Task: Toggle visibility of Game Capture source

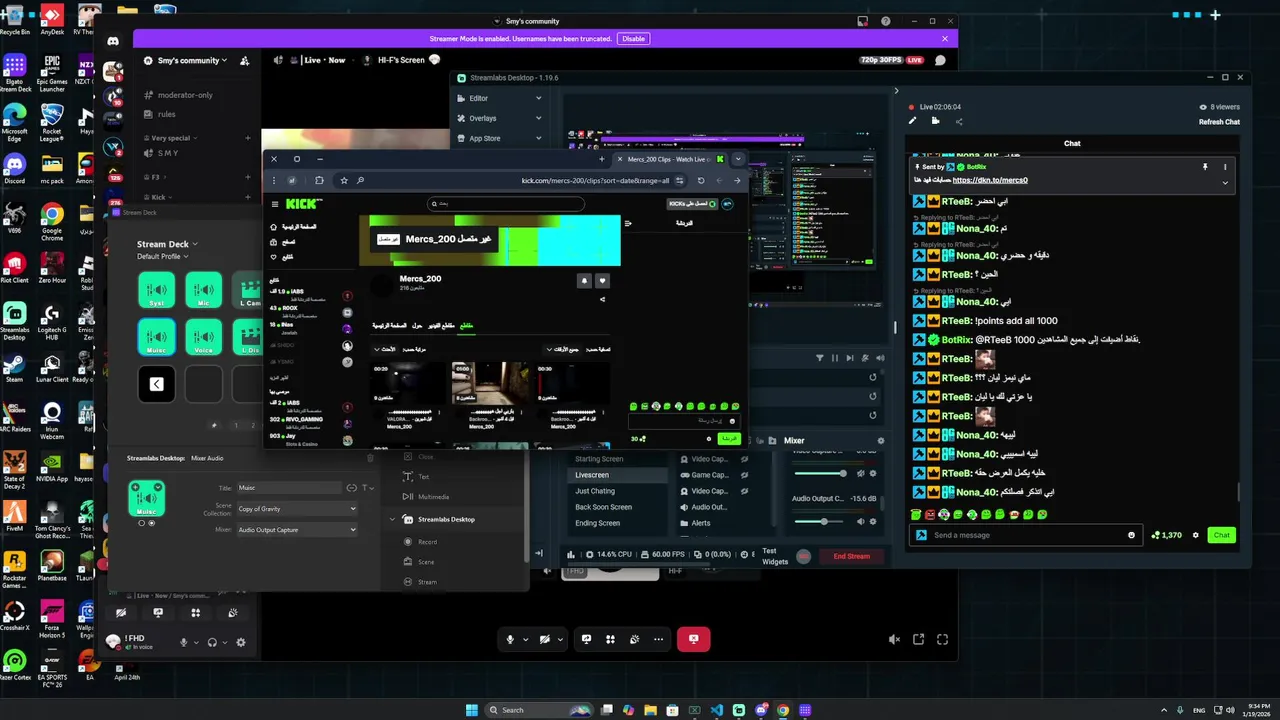Action: [744, 475]
